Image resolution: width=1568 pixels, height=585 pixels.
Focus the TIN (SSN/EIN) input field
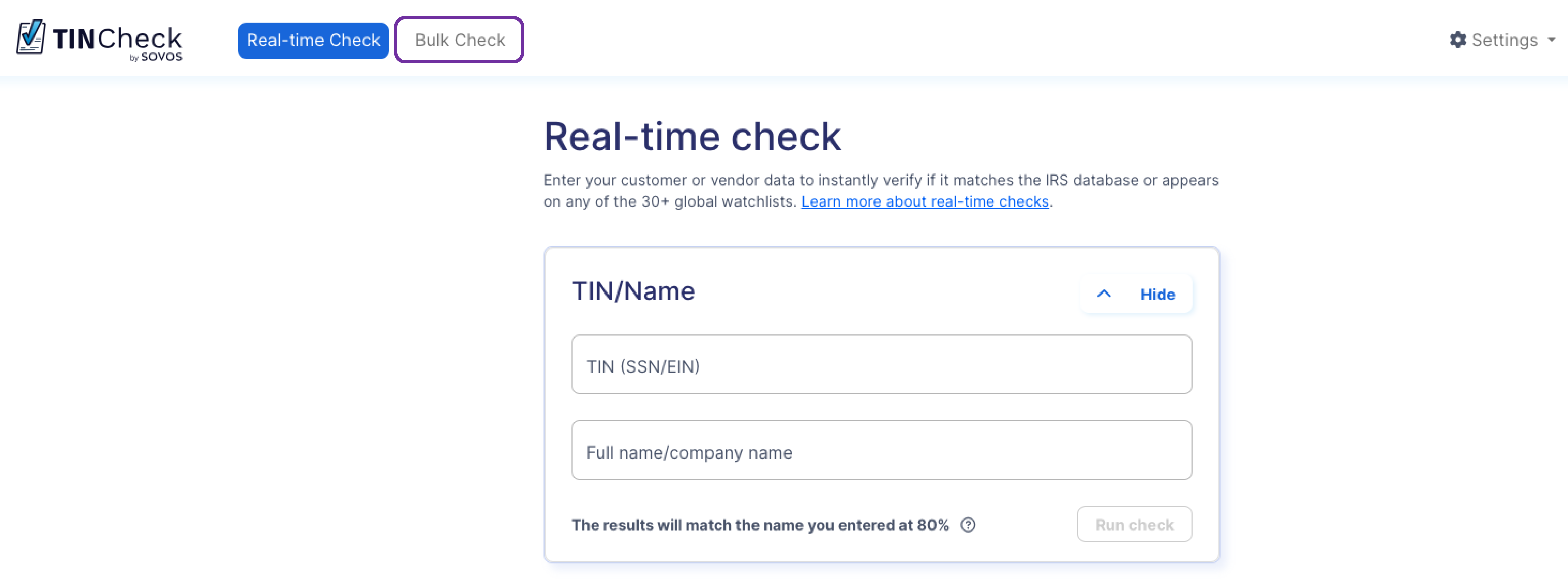point(881,364)
